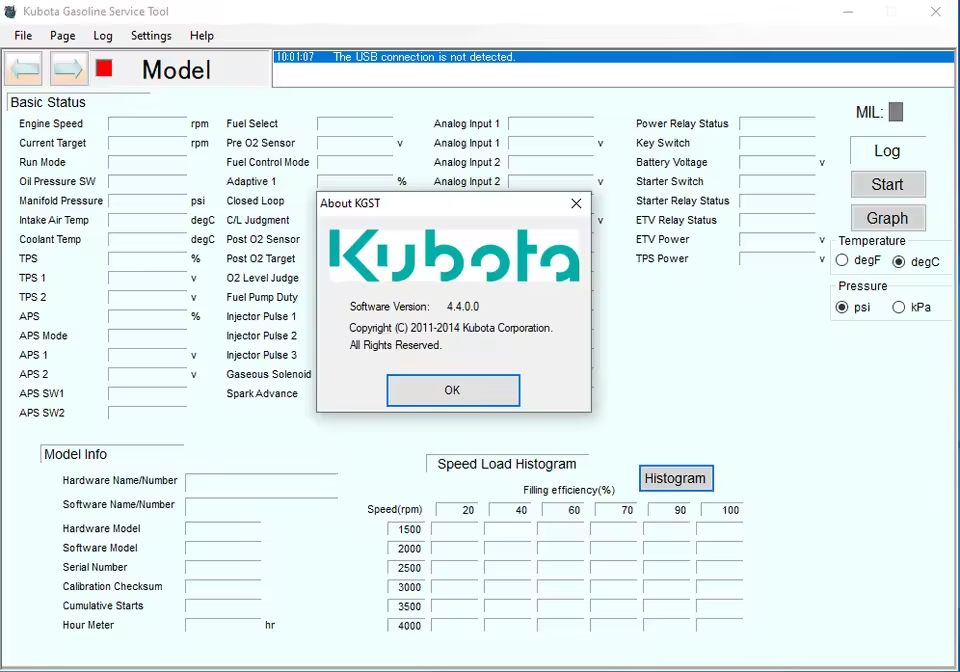Click the forward arrow navigation icon

point(68,69)
